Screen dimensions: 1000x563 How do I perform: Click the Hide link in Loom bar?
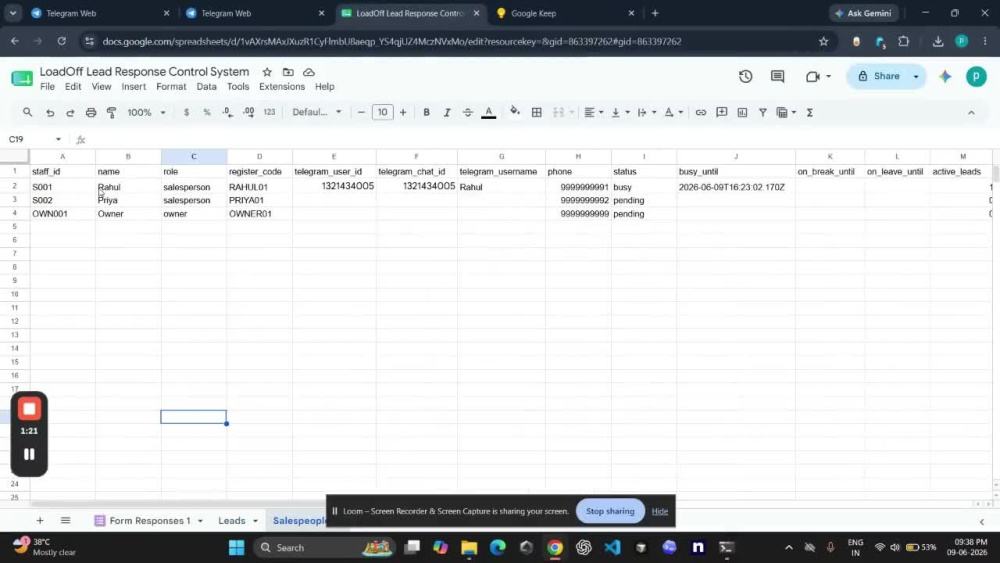[659, 511]
